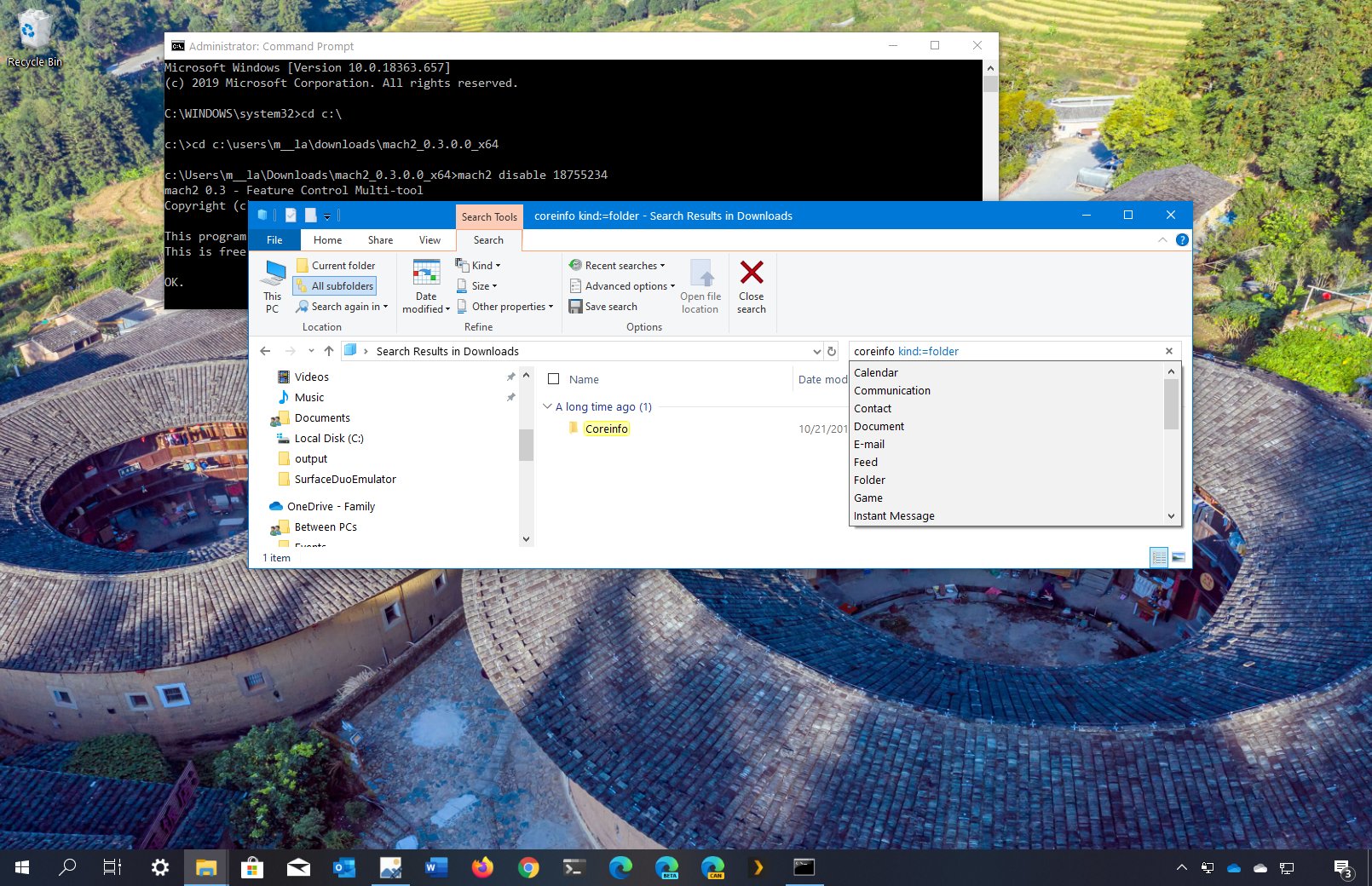Toggle the All subfolders search option

click(x=335, y=285)
